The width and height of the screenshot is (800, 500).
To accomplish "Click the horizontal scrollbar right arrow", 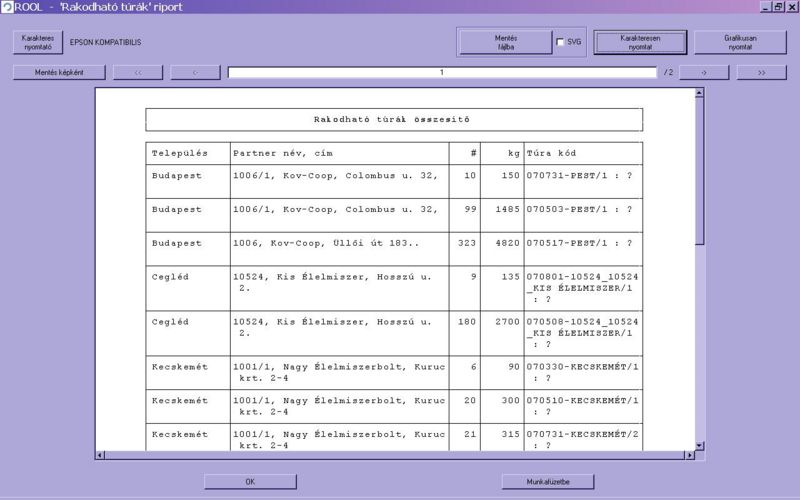I will pyautogui.click(x=689, y=455).
